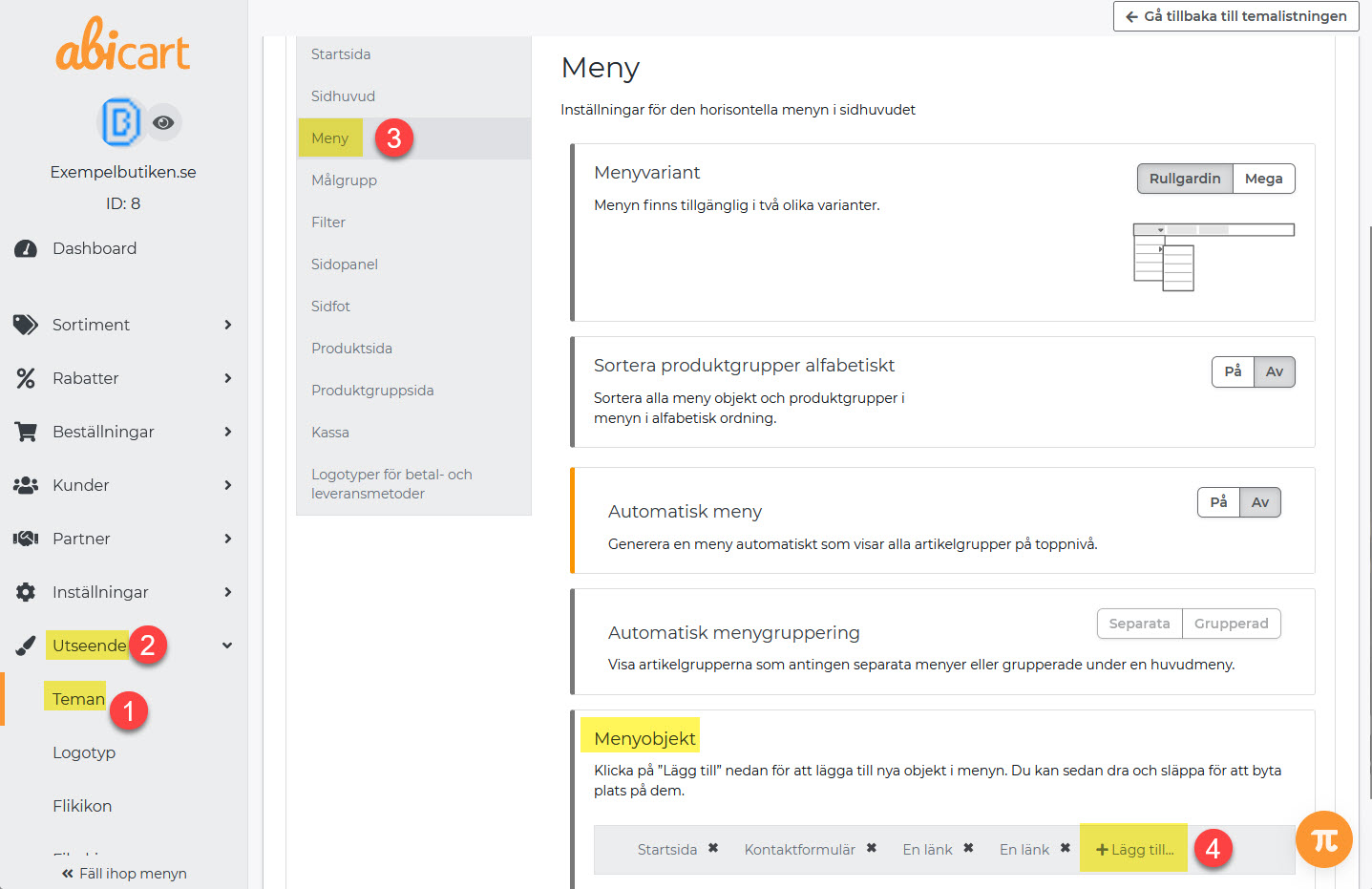Image resolution: width=1372 pixels, height=889 pixels.
Task: Click the eye preview icon under logo
Action: (x=163, y=122)
